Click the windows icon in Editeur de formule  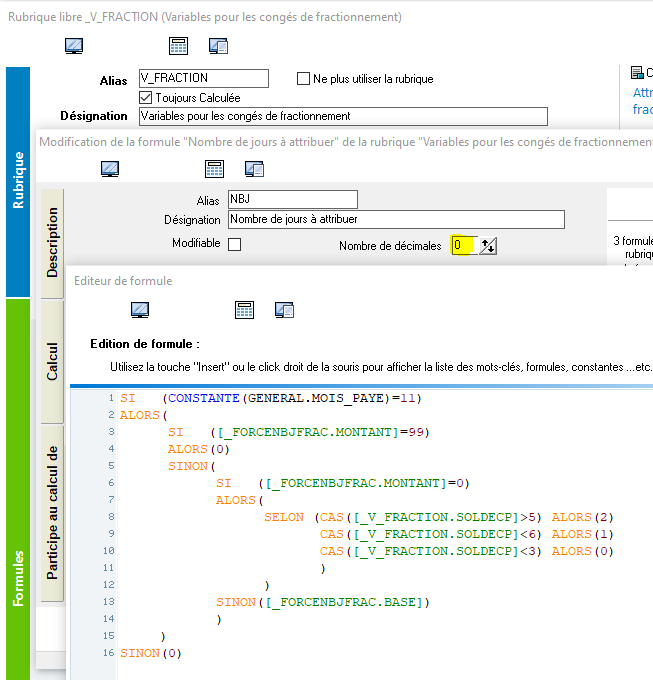284,309
